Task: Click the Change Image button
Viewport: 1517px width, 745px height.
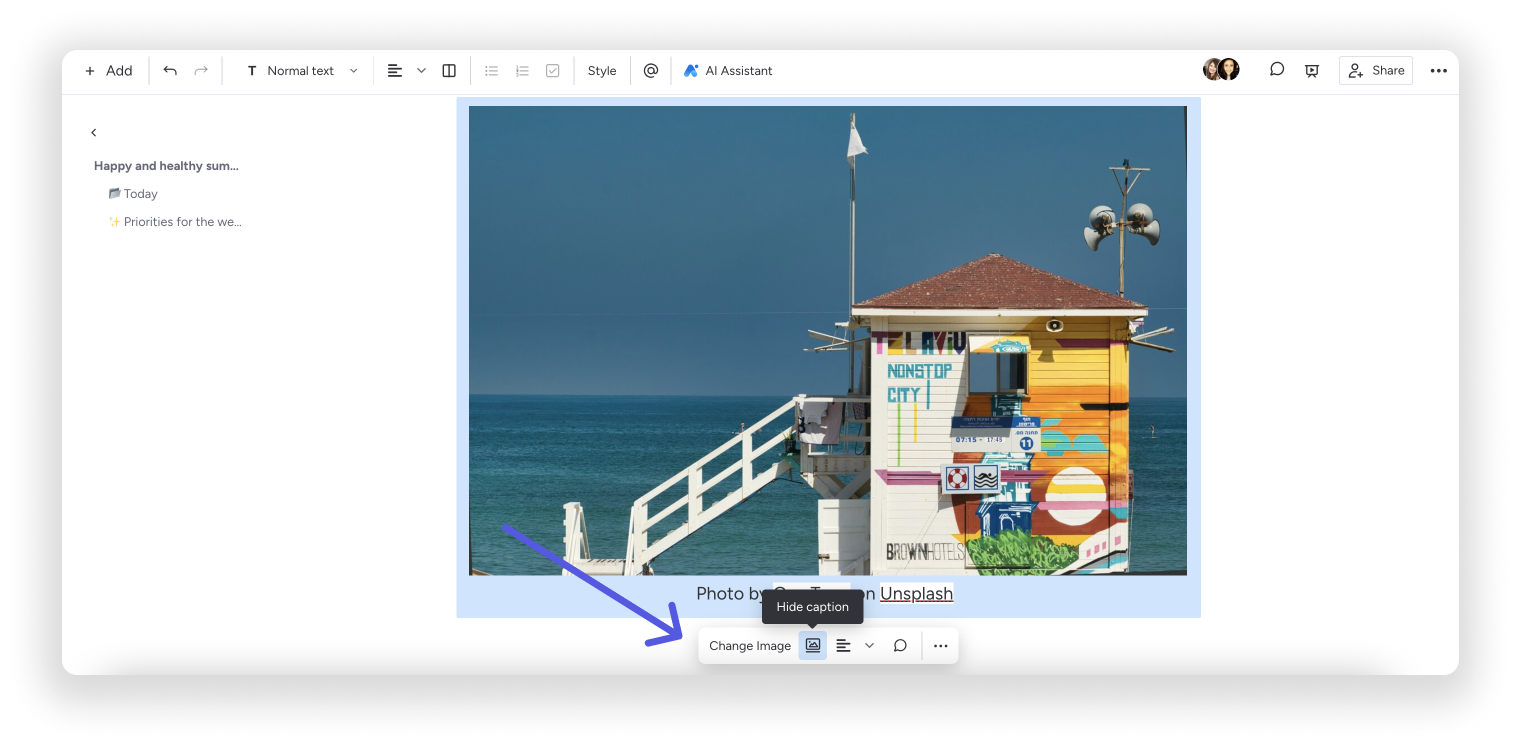Action: point(750,646)
